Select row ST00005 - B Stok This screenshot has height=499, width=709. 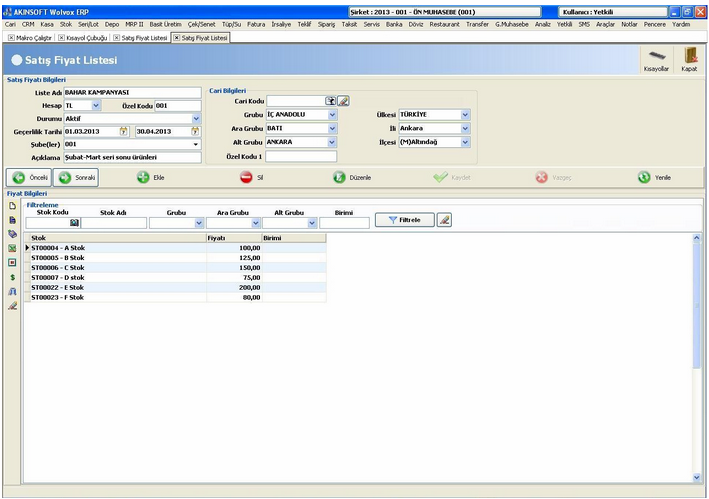tap(175, 258)
